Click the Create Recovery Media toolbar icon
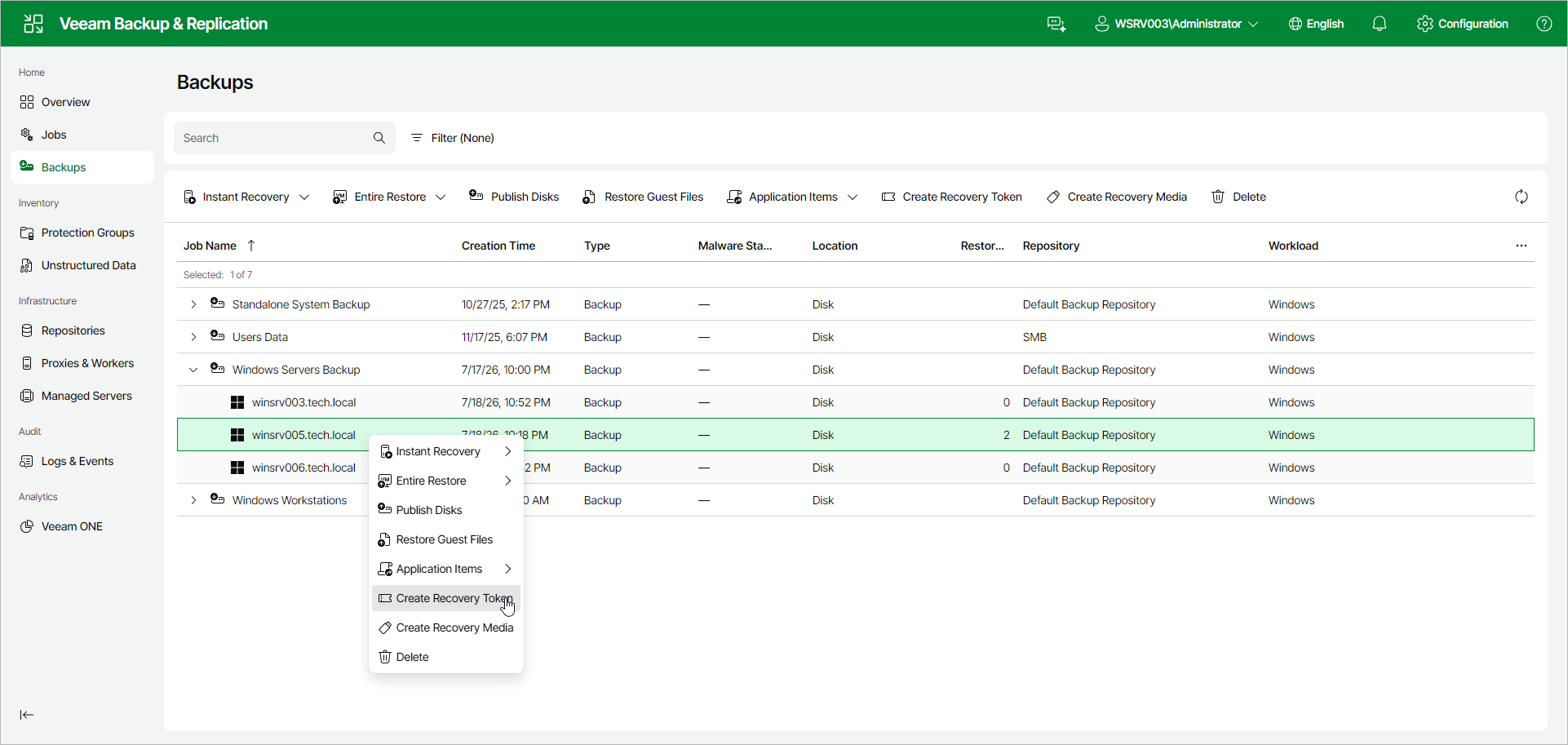Screen dimensions: 1568x745 coord(1054,197)
